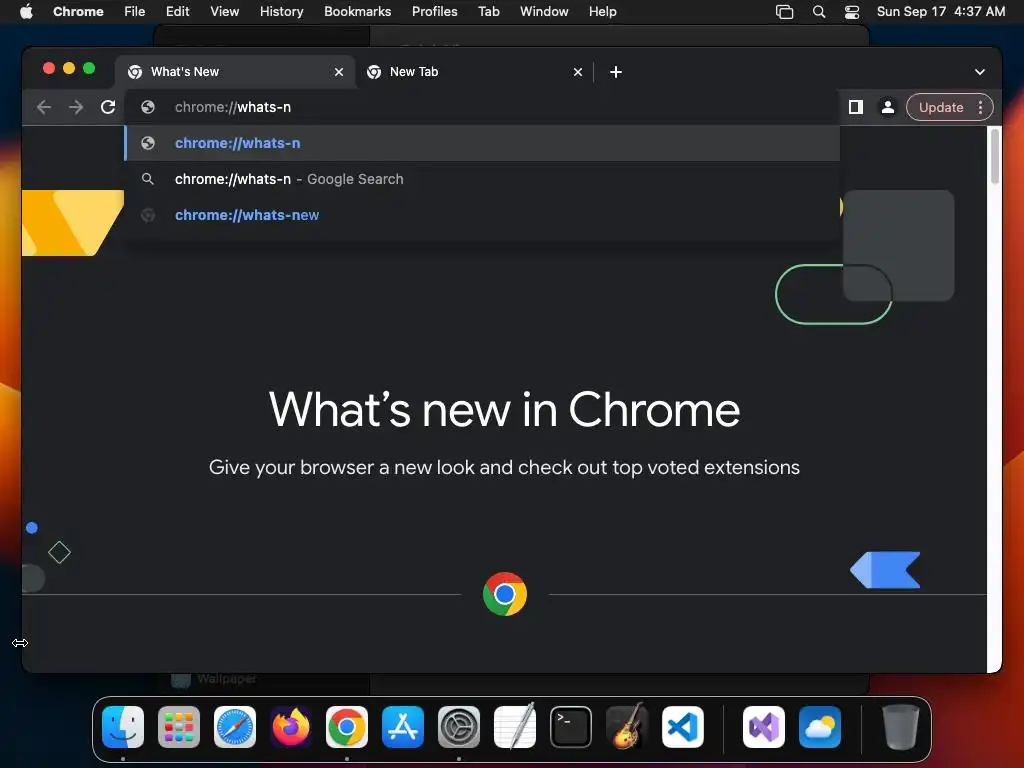Click Google Chrome in the Dock
This screenshot has height=768, width=1024.
coord(347,726)
